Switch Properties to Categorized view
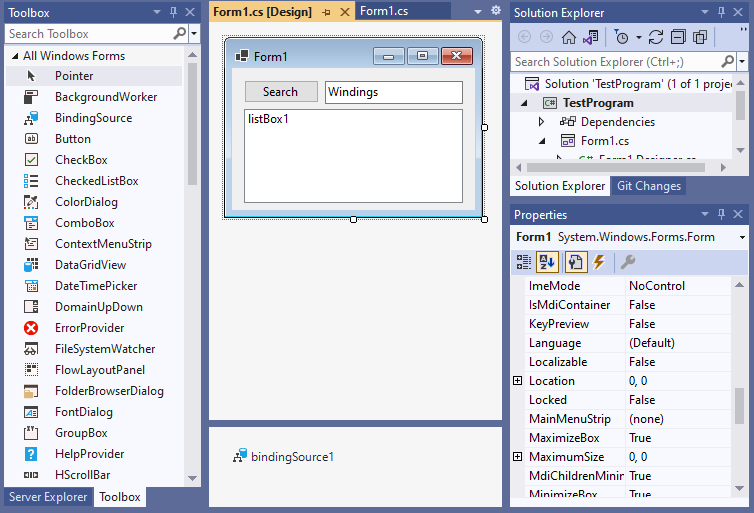The width and height of the screenshot is (754, 513). (x=524, y=262)
